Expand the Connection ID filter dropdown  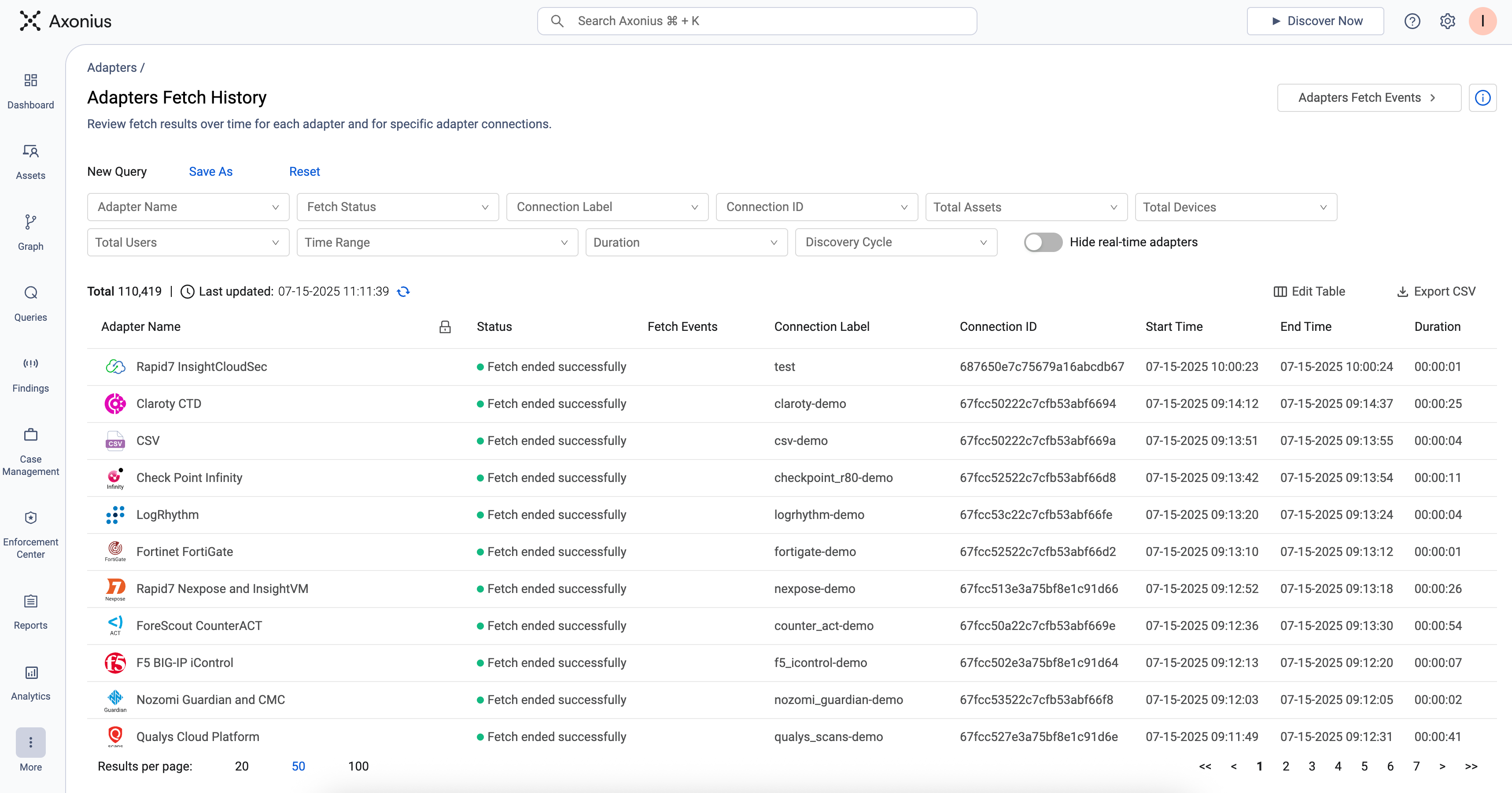point(816,208)
